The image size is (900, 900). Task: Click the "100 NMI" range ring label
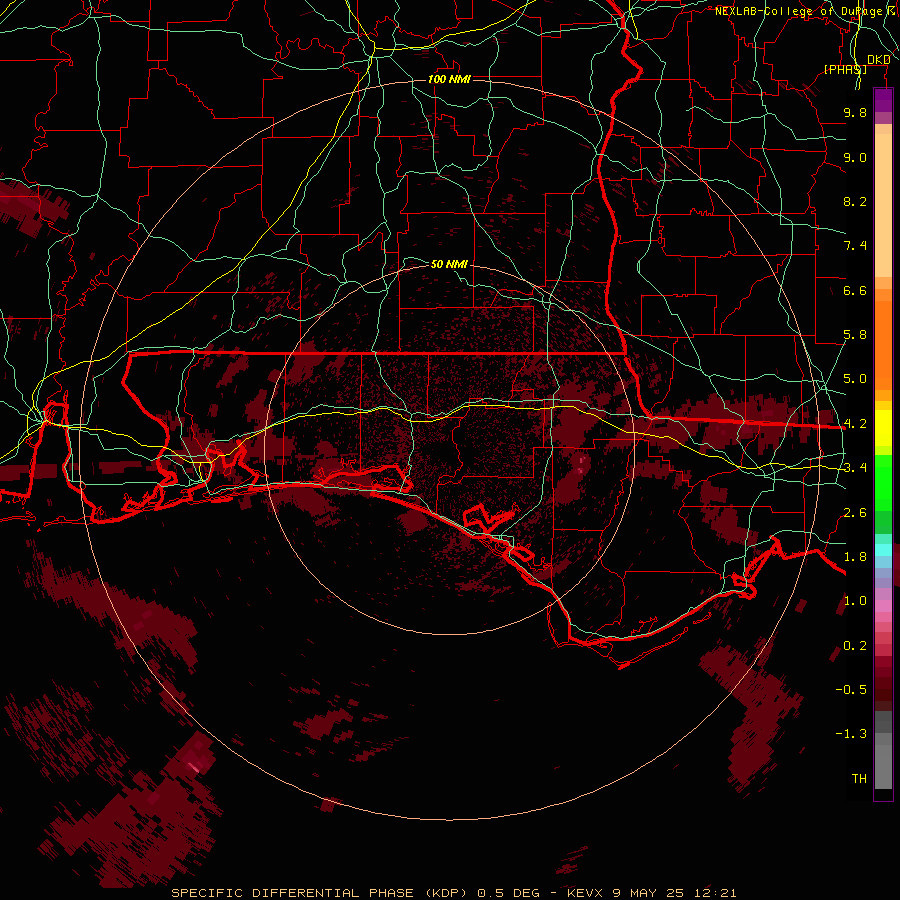(449, 79)
